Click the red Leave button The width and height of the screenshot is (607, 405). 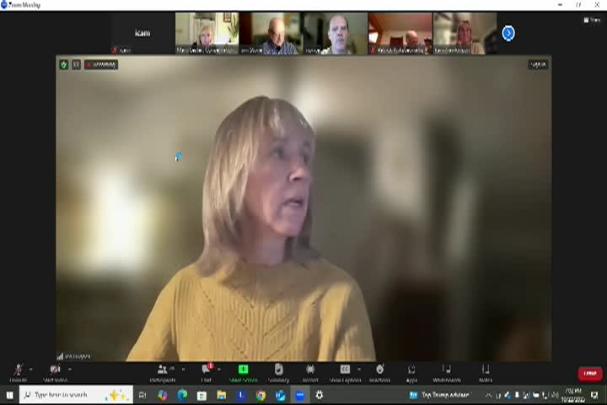tap(589, 374)
